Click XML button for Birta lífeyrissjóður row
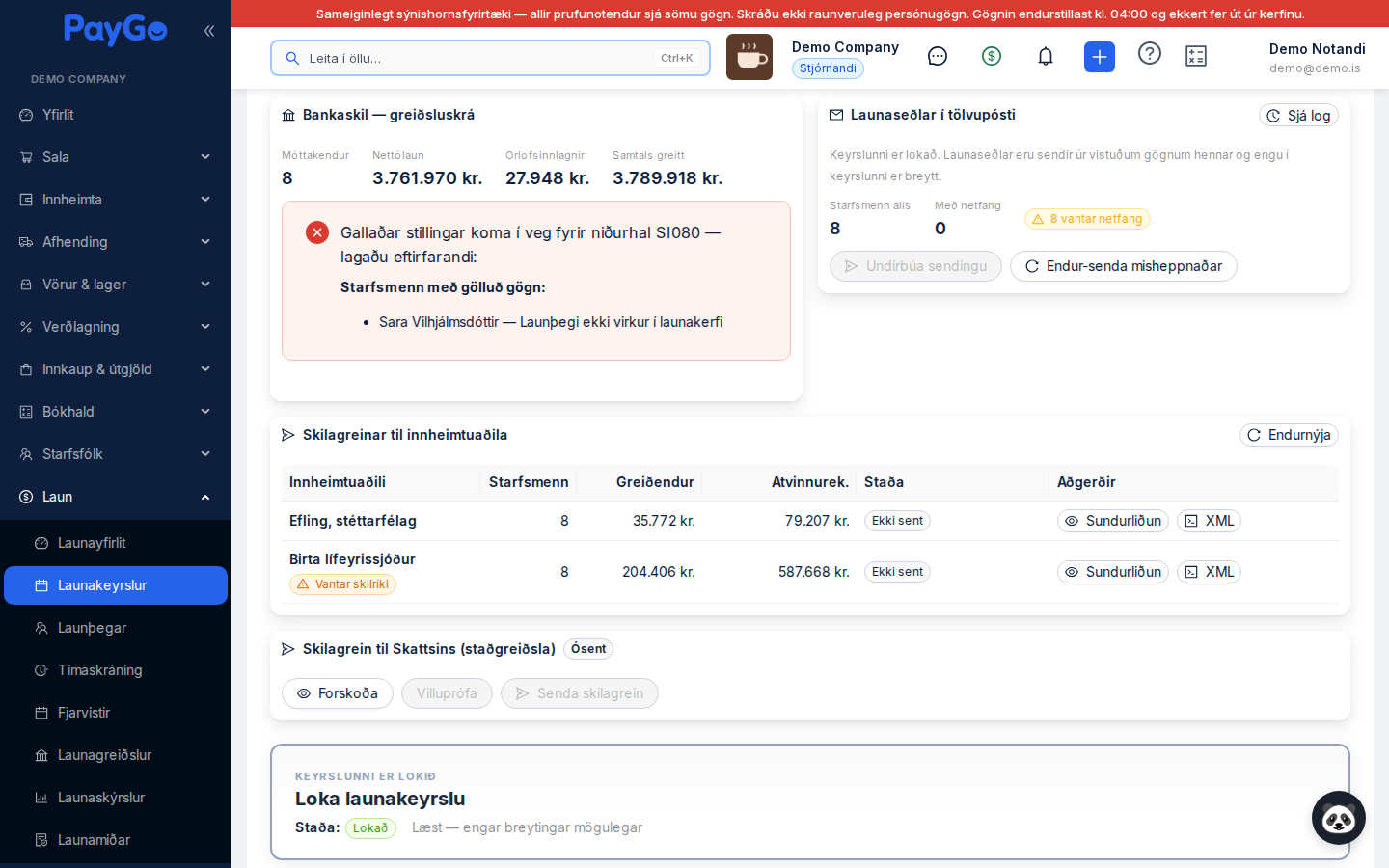This screenshot has height=868, width=1389. (x=1209, y=572)
